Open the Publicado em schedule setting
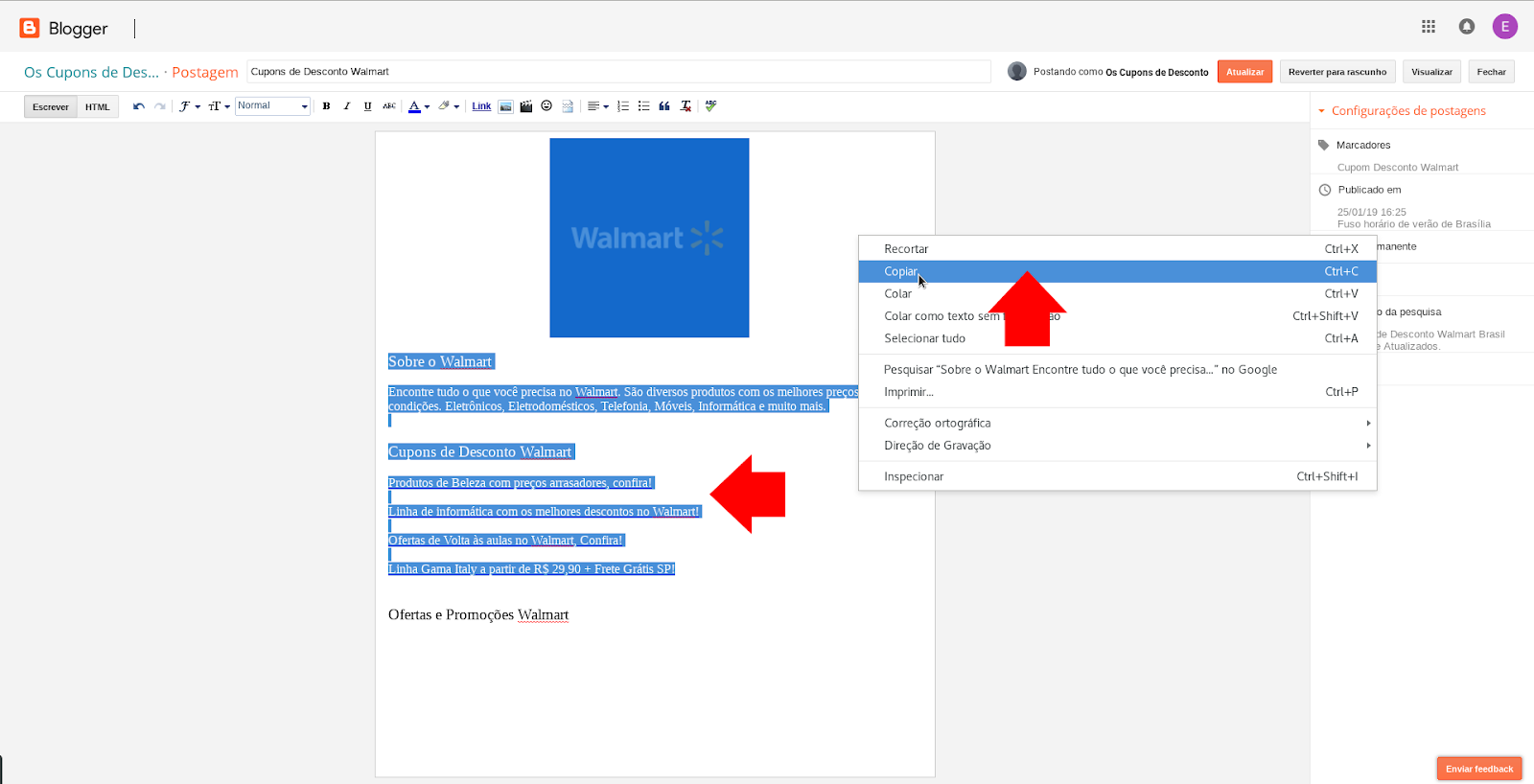Viewport: 1534px width, 784px height. (1369, 190)
